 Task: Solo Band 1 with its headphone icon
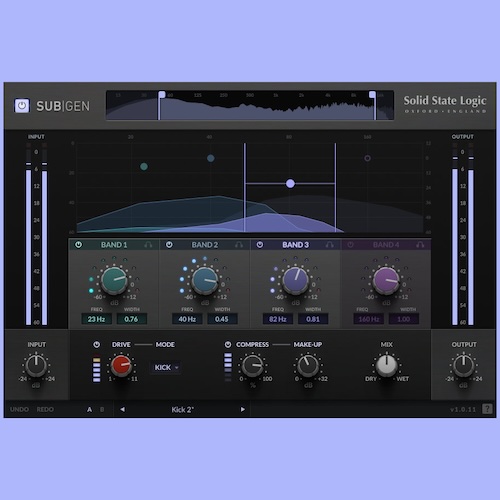point(148,245)
